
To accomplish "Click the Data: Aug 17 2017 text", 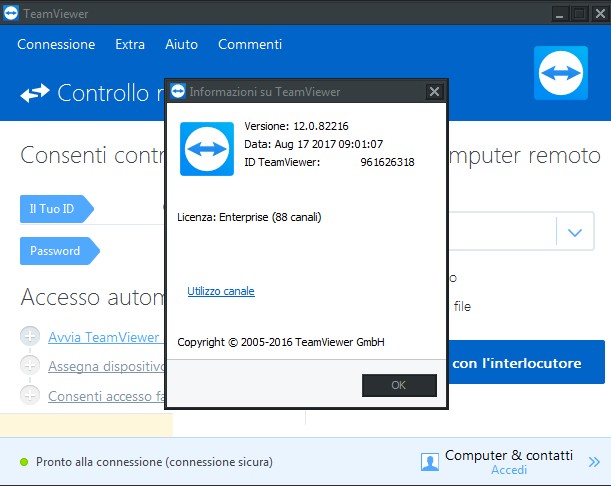I will point(314,144).
